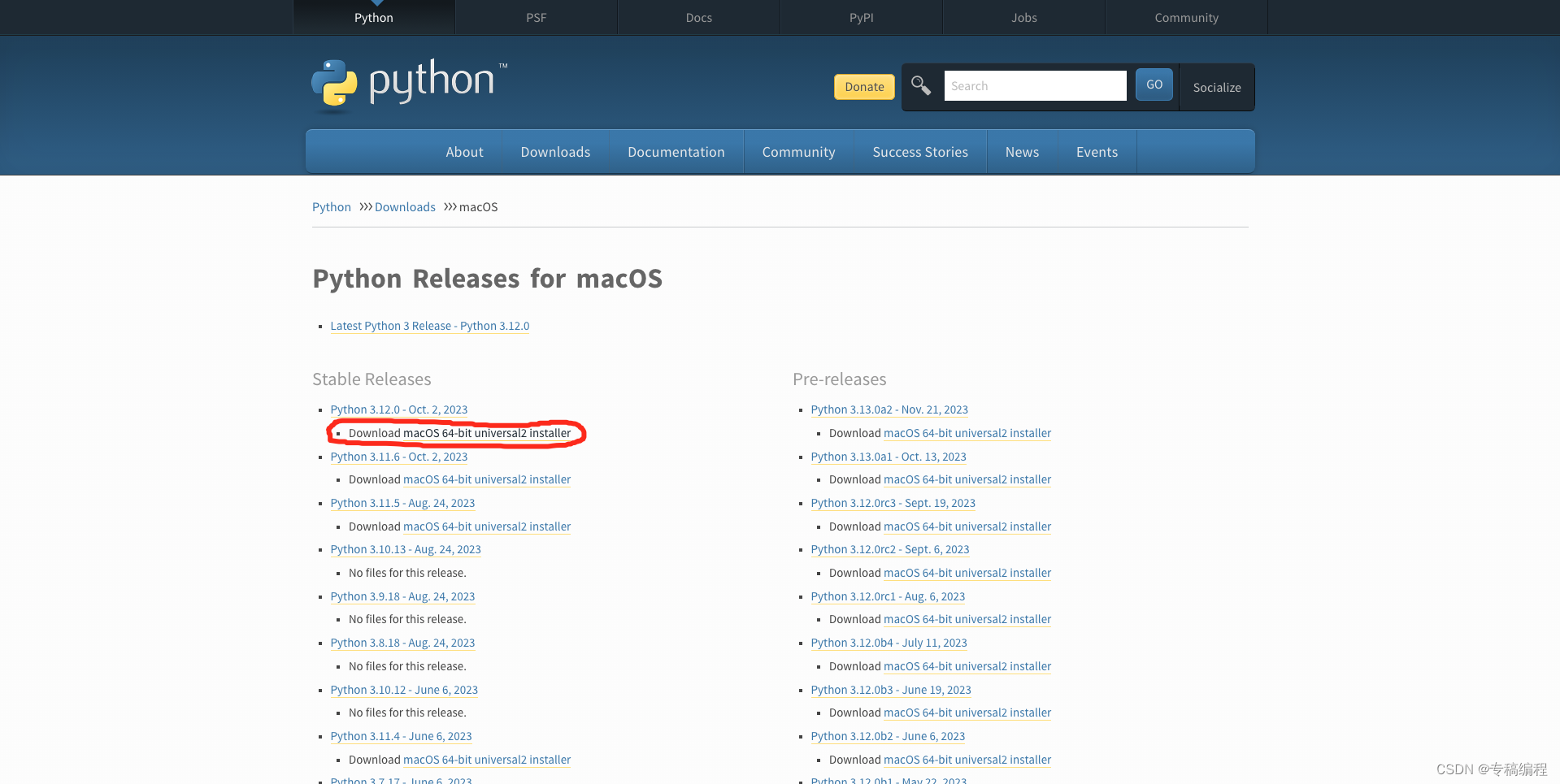Download installer under Python 3.13.0a1

pos(967,479)
